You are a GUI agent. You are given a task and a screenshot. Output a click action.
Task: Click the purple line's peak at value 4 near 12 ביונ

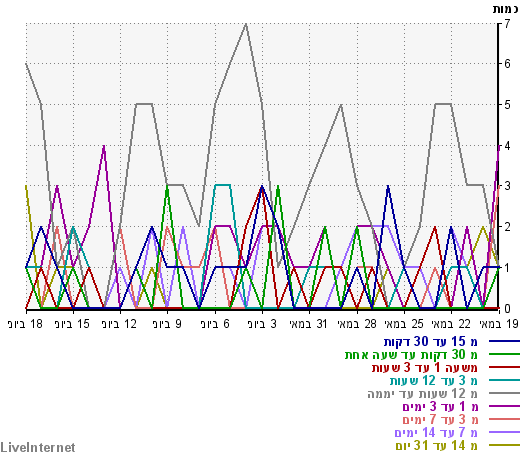pyautogui.click(x=104, y=146)
